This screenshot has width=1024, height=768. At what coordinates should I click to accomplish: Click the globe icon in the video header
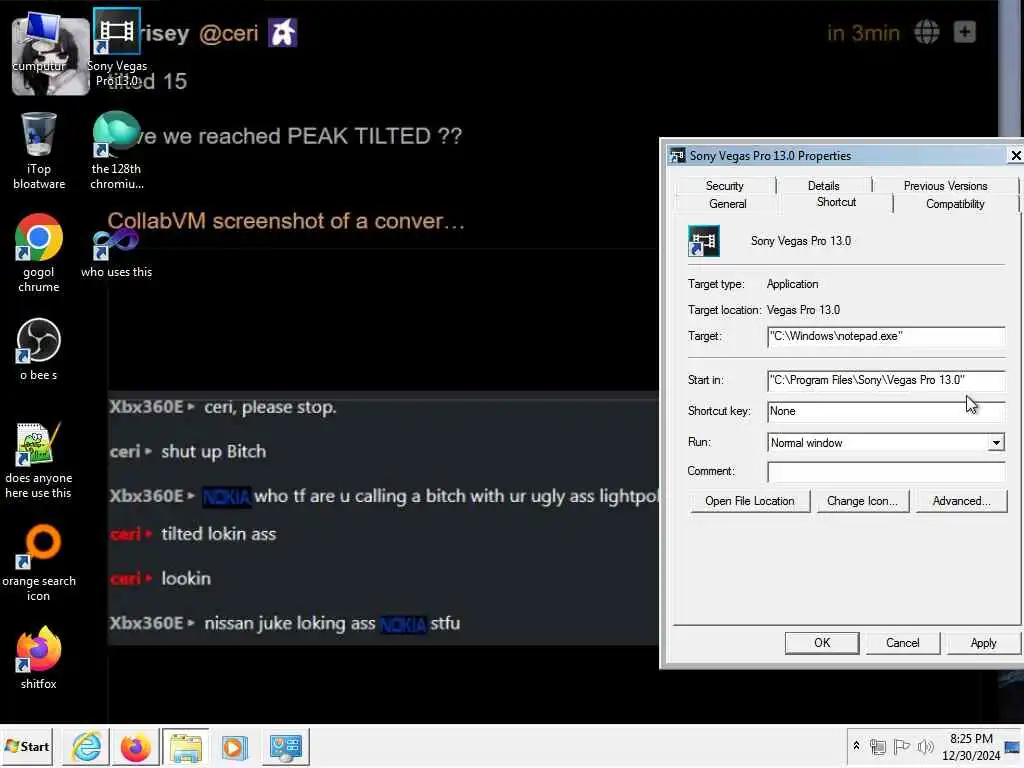pyautogui.click(x=927, y=31)
